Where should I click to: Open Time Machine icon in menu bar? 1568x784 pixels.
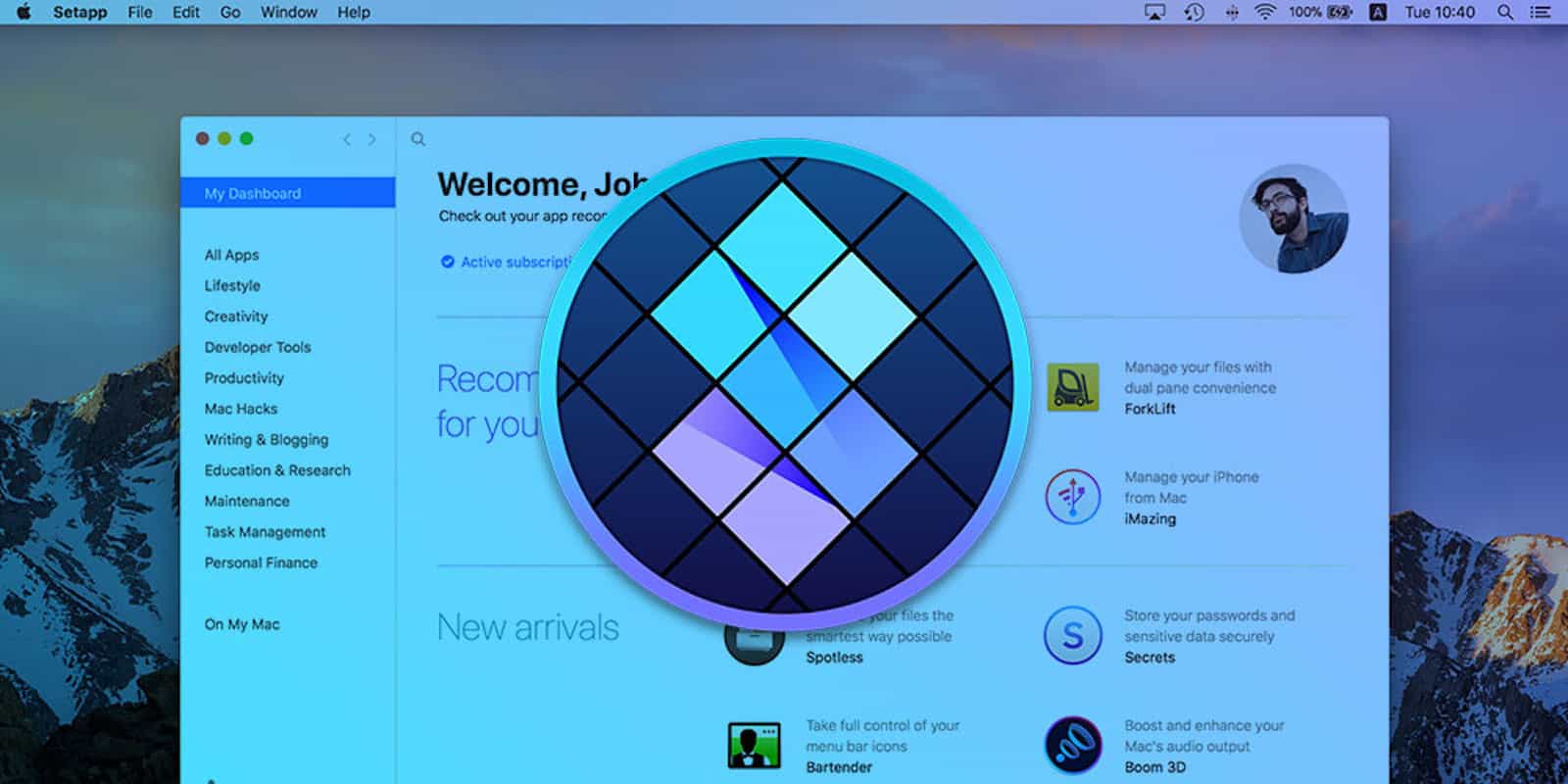pos(1194,13)
